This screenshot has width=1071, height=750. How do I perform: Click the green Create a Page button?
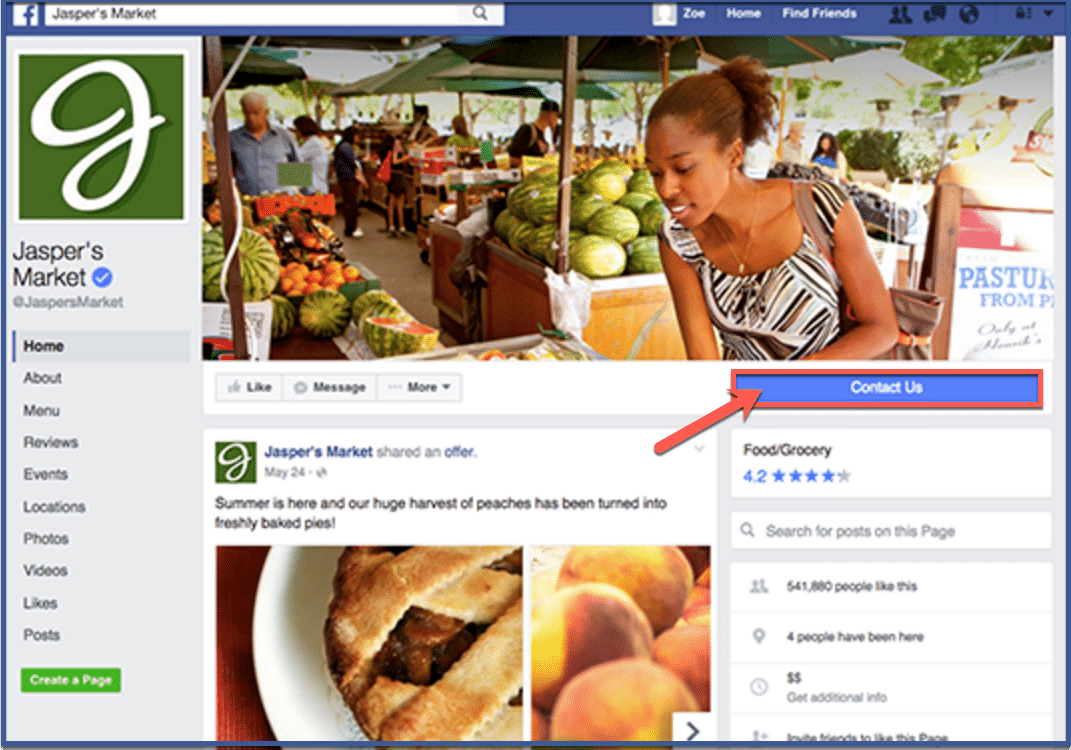click(x=71, y=680)
